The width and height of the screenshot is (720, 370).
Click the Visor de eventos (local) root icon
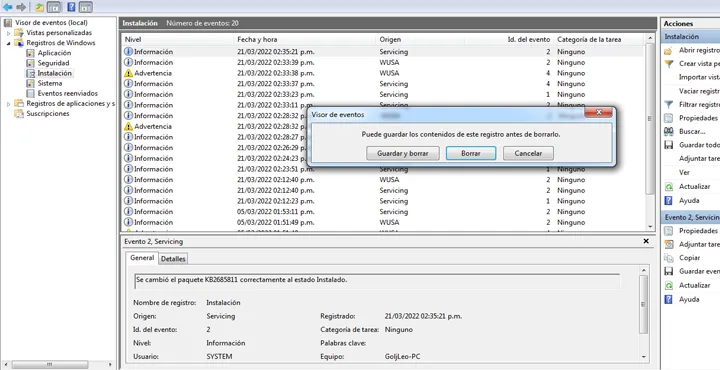(8, 22)
